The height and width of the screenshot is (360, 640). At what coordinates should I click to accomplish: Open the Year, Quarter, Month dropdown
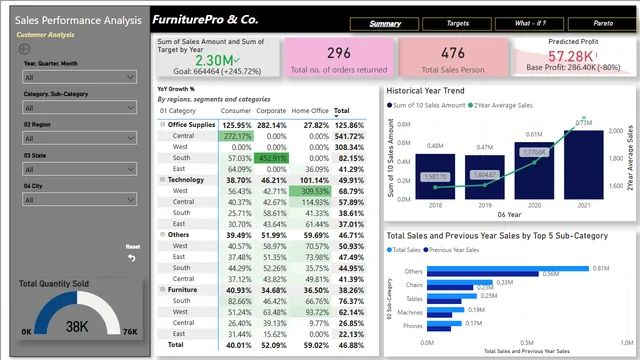tap(80, 77)
